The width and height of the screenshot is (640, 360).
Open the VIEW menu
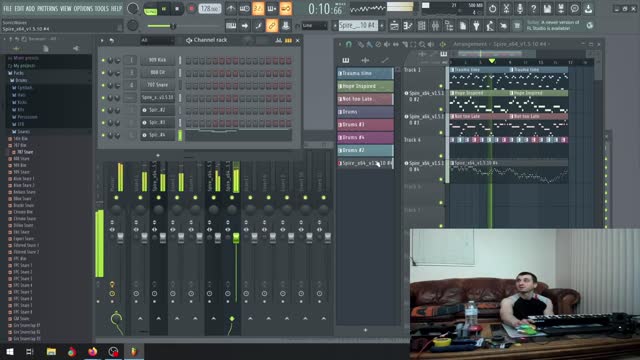click(65, 9)
